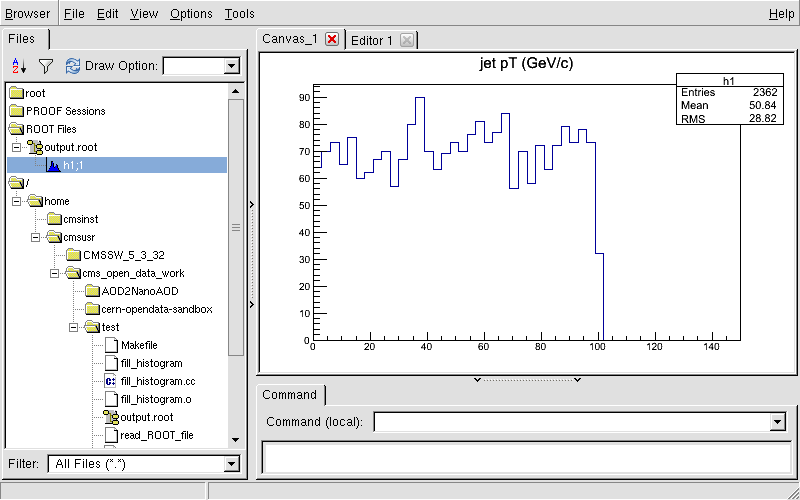The width and height of the screenshot is (800, 500).
Task: Select the h1;1 histogram icon
Action: coord(53,165)
